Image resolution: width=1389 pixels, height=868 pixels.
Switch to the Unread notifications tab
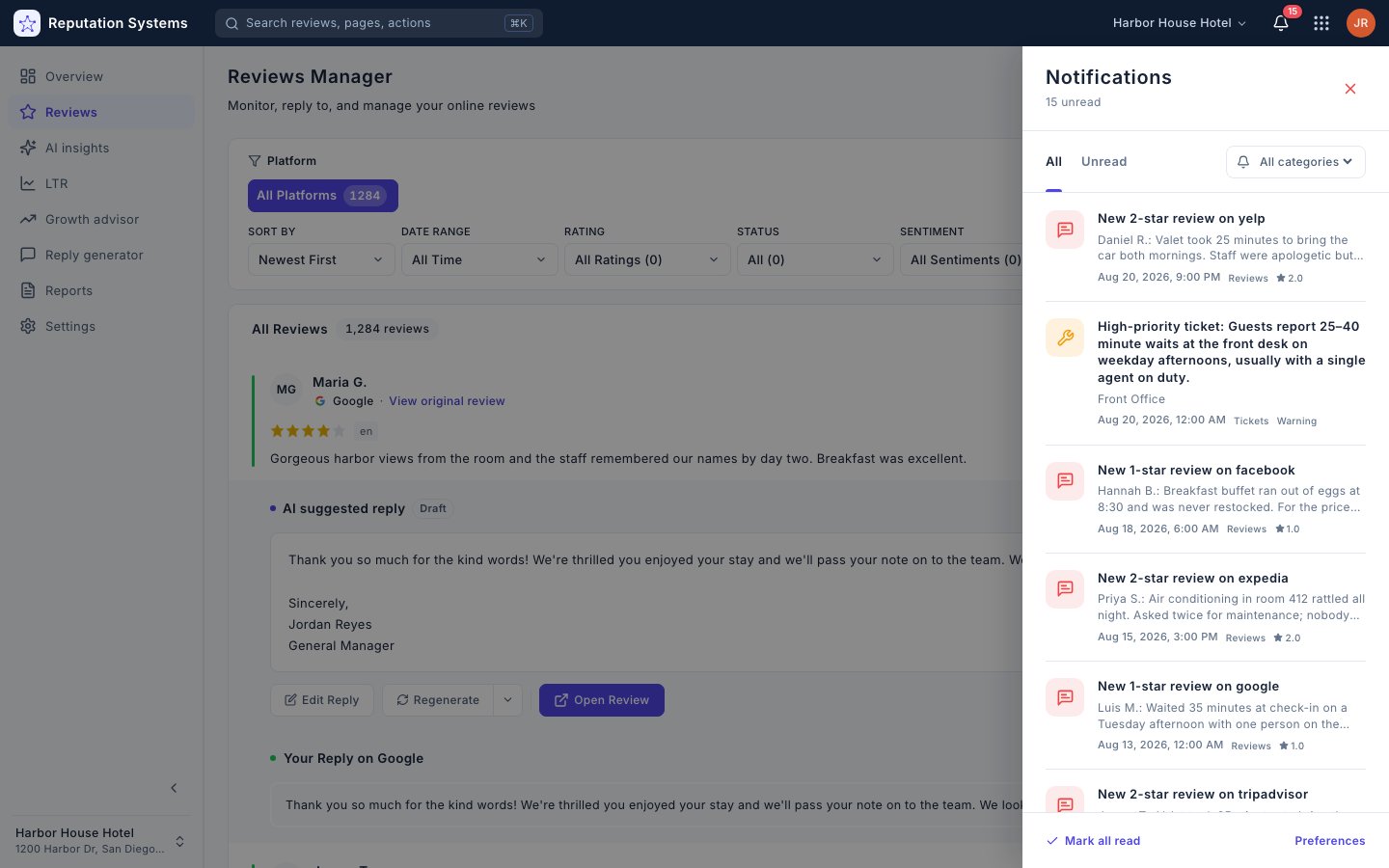(1103, 162)
